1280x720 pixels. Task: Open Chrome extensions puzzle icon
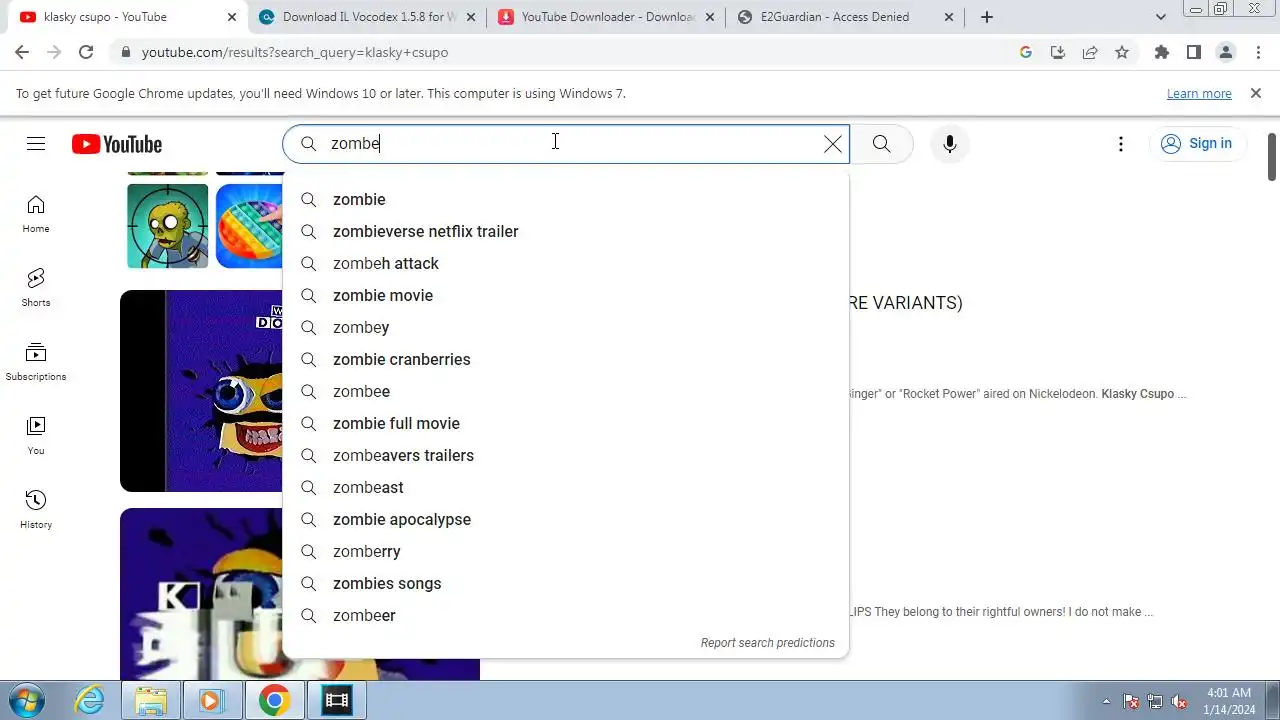(x=1162, y=52)
